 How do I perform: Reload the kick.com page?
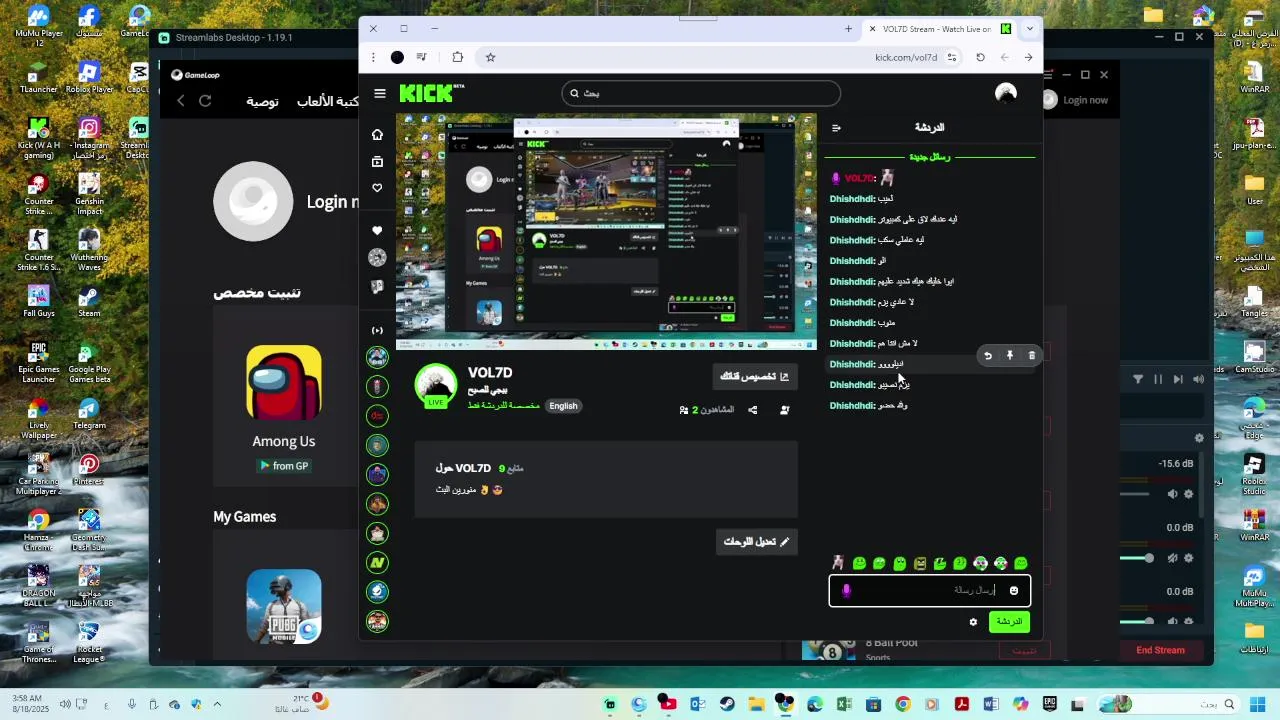[980, 57]
